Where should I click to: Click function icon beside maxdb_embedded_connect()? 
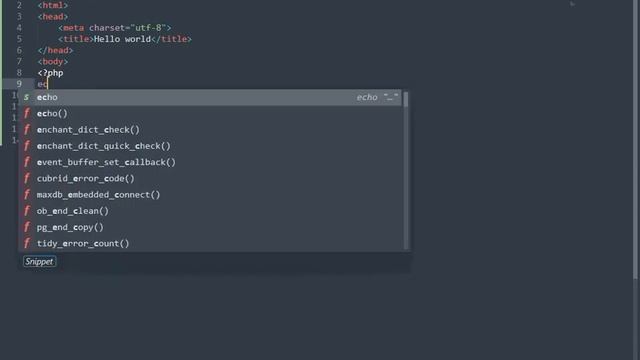pos(27,195)
